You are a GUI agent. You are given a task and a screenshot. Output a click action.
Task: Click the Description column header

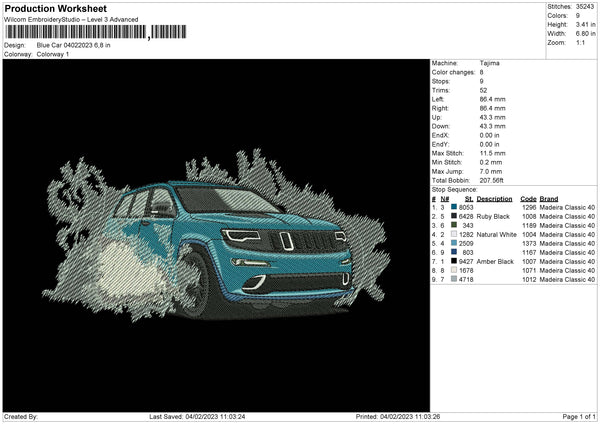click(x=494, y=198)
